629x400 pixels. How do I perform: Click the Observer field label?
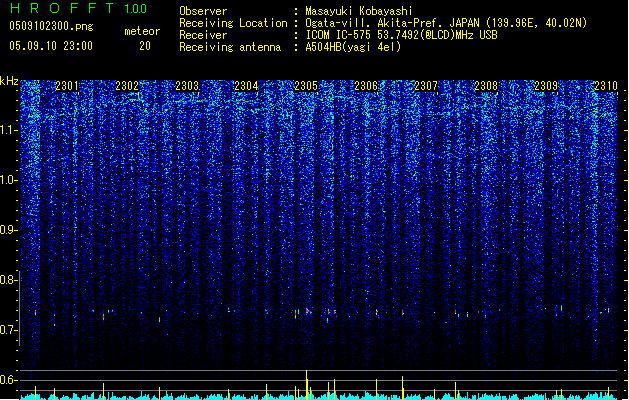[203, 11]
